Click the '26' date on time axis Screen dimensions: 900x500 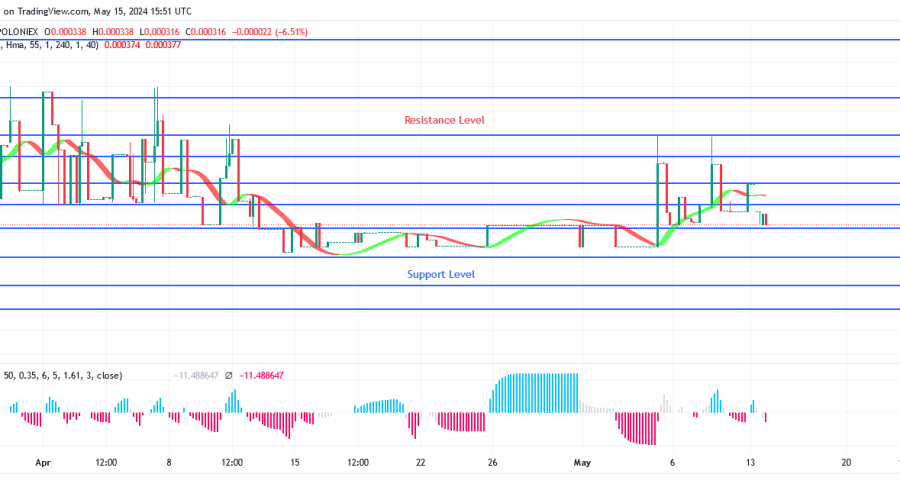pyautogui.click(x=492, y=463)
